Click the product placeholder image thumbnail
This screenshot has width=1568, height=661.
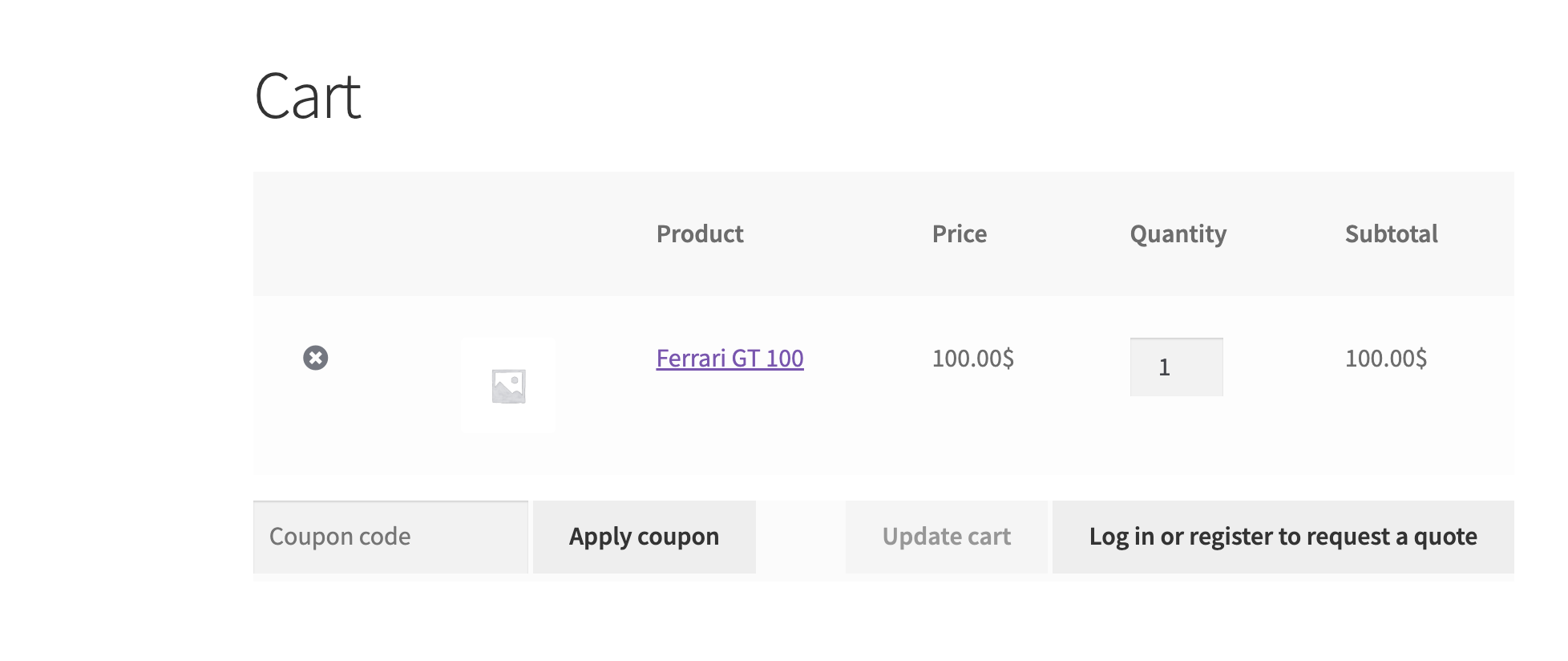click(508, 386)
